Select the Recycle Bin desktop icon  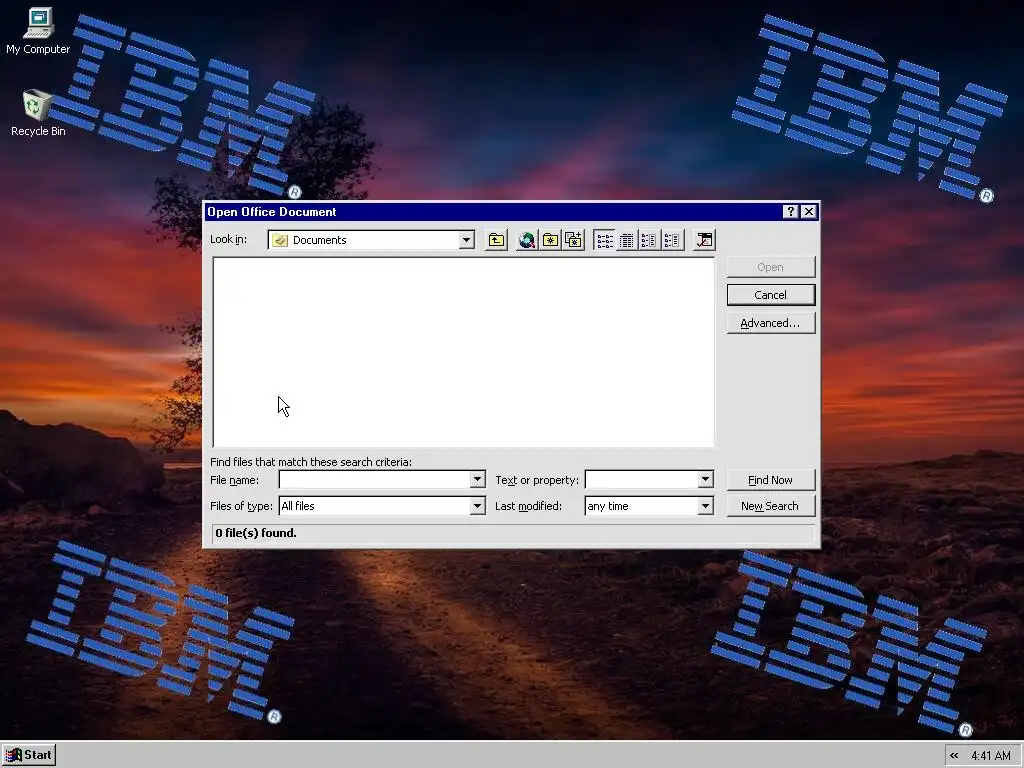click(x=38, y=114)
